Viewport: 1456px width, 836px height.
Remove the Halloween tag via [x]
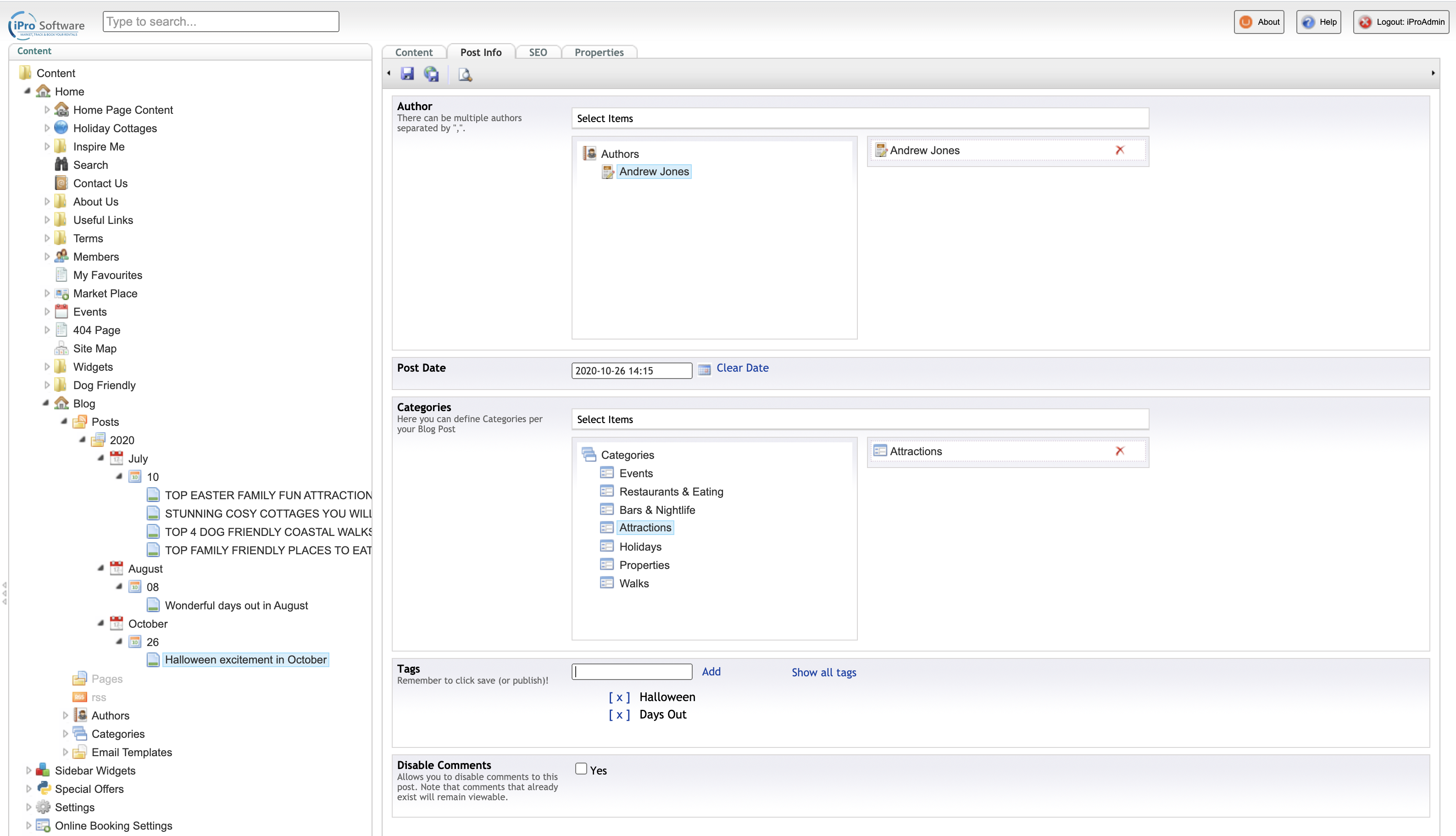pos(619,697)
